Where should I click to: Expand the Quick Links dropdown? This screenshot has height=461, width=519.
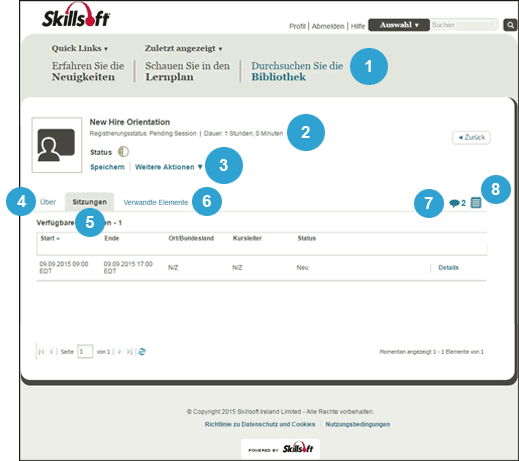tap(79, 48)
